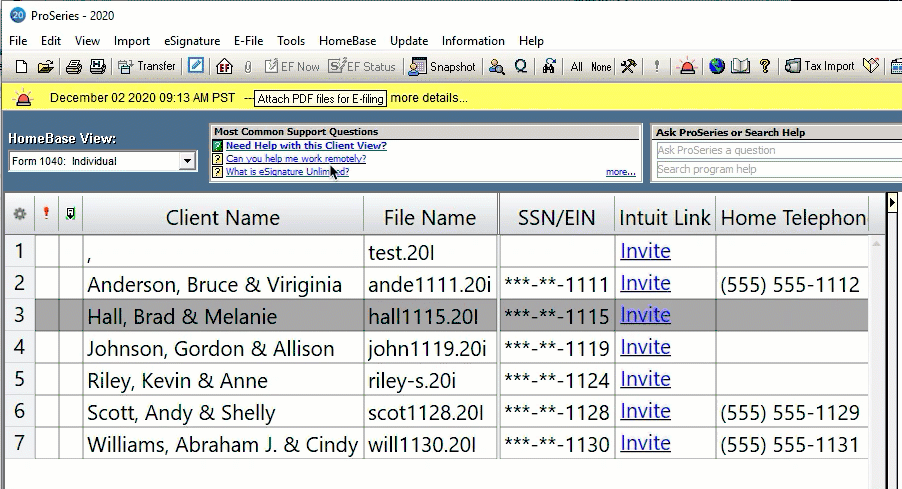Open the File menu
Image resolution: width=902 pixels, height=489 pixels.
point(18,41)
